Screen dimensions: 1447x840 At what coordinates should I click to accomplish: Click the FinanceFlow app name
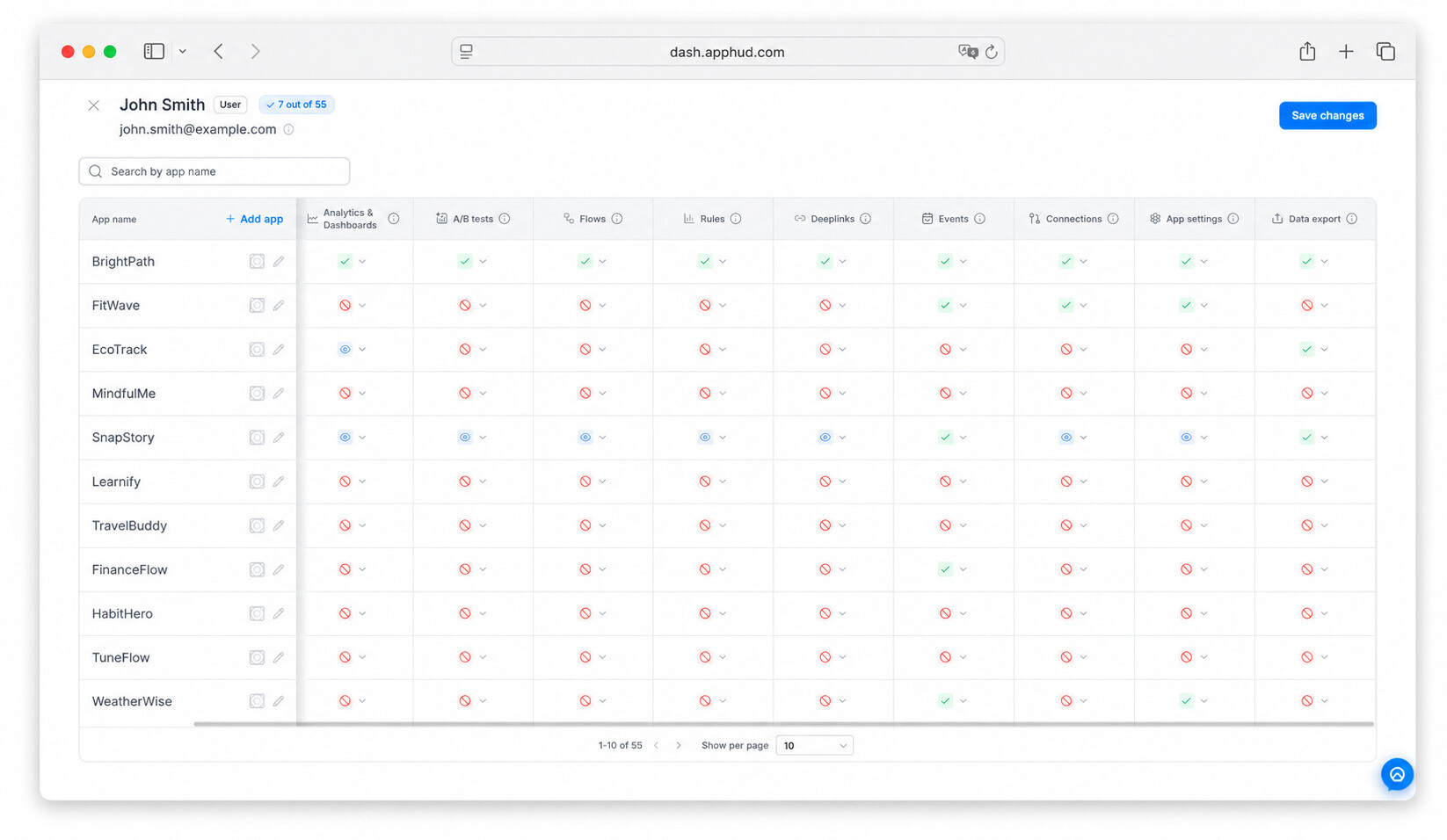point(129,569)
